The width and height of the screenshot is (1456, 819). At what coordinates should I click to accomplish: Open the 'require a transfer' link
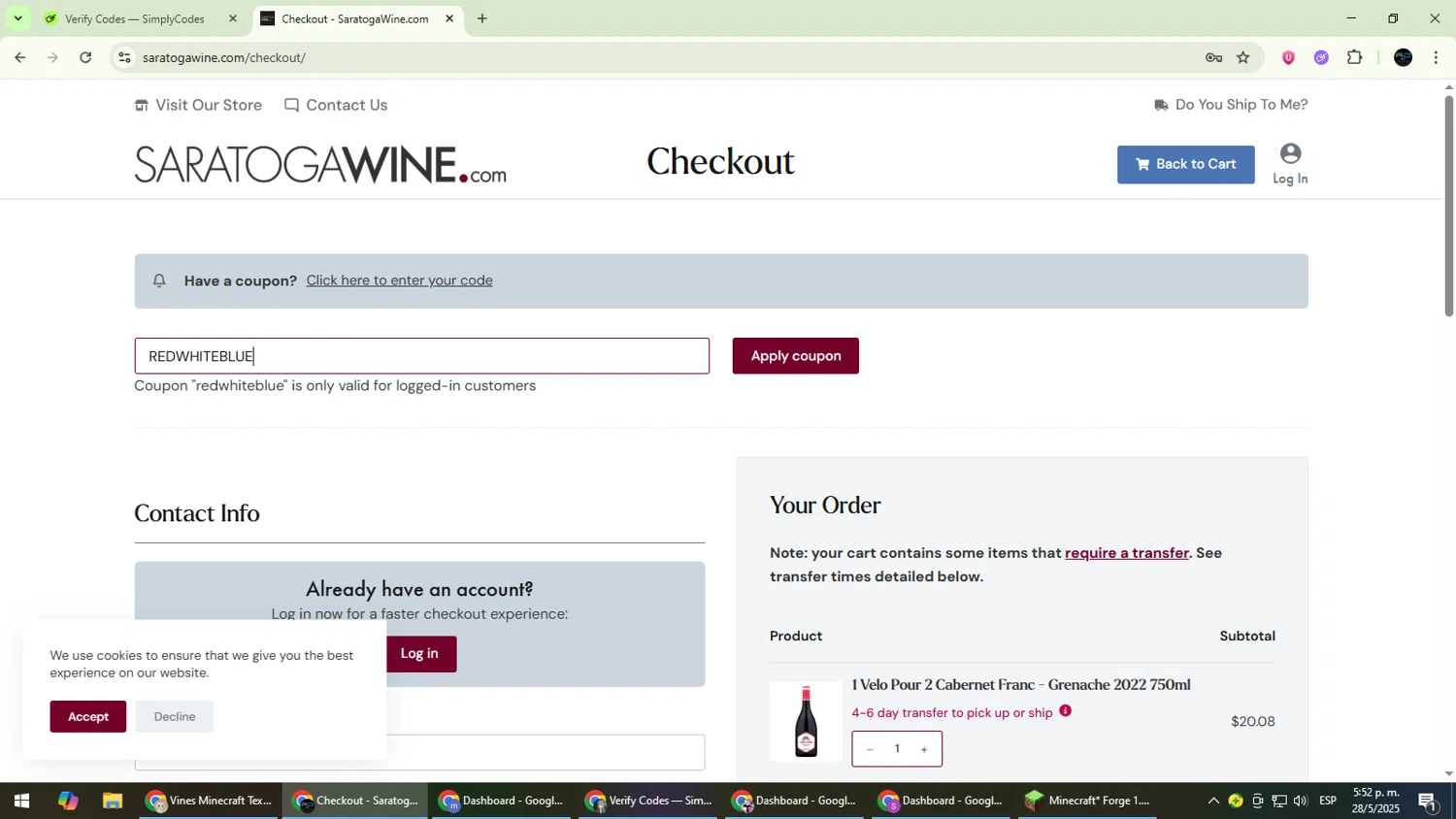(1126, 553)
